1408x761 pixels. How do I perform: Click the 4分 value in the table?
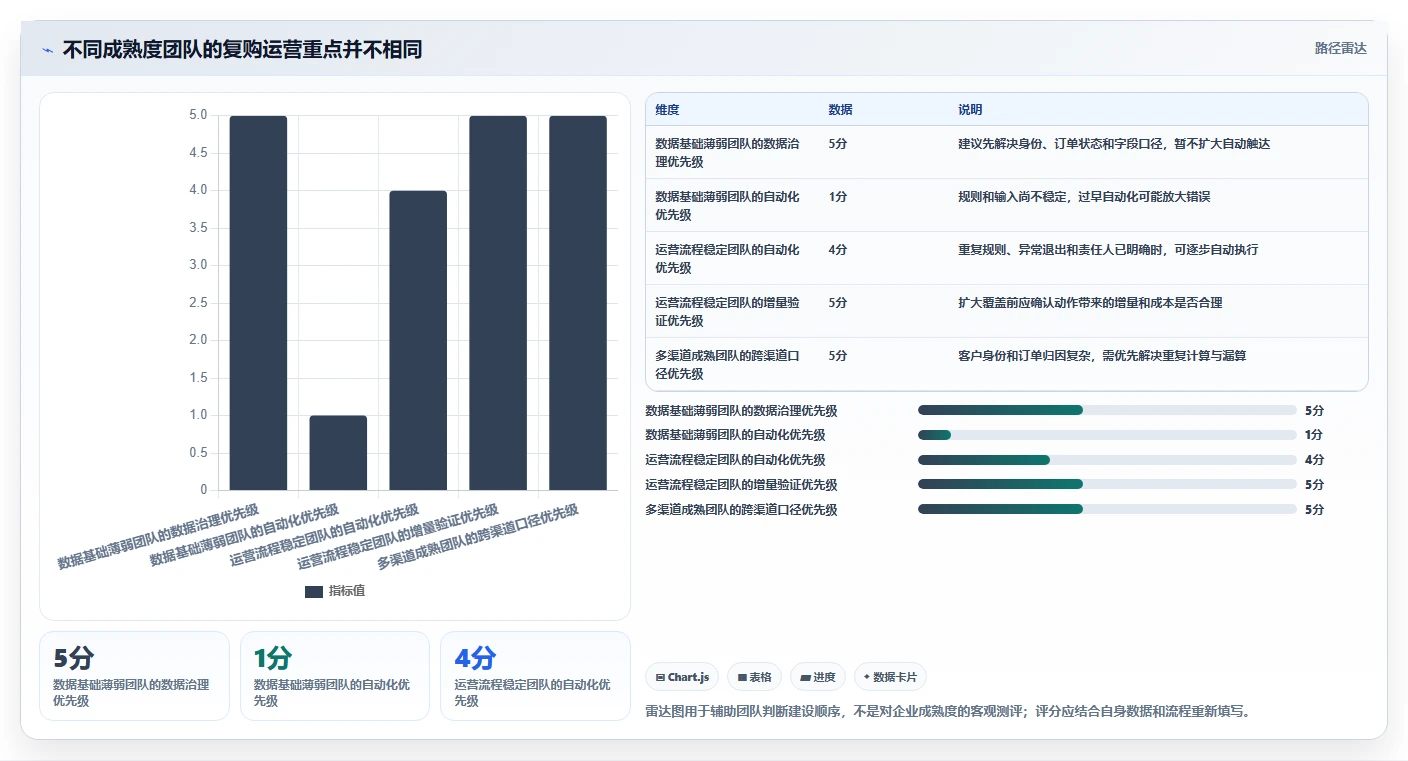click(838, 250)
